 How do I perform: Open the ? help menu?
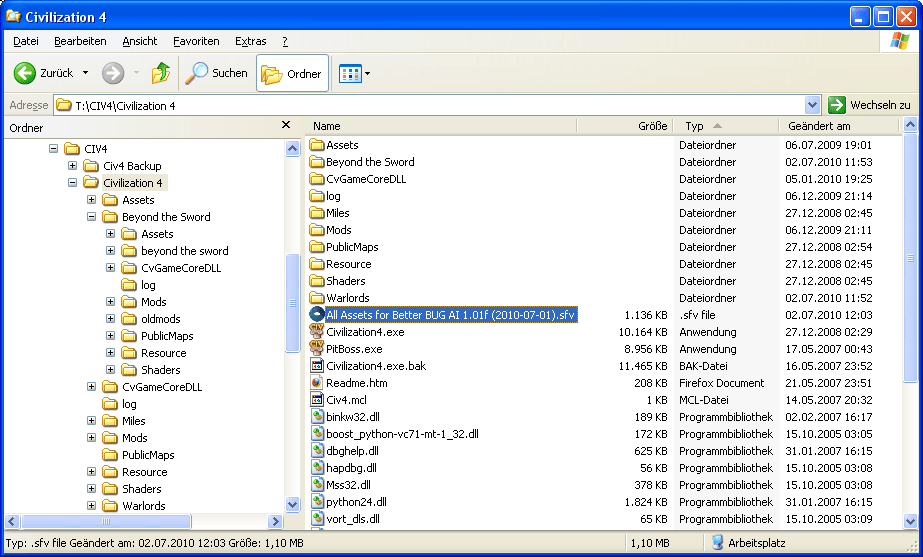click(285, 41)
